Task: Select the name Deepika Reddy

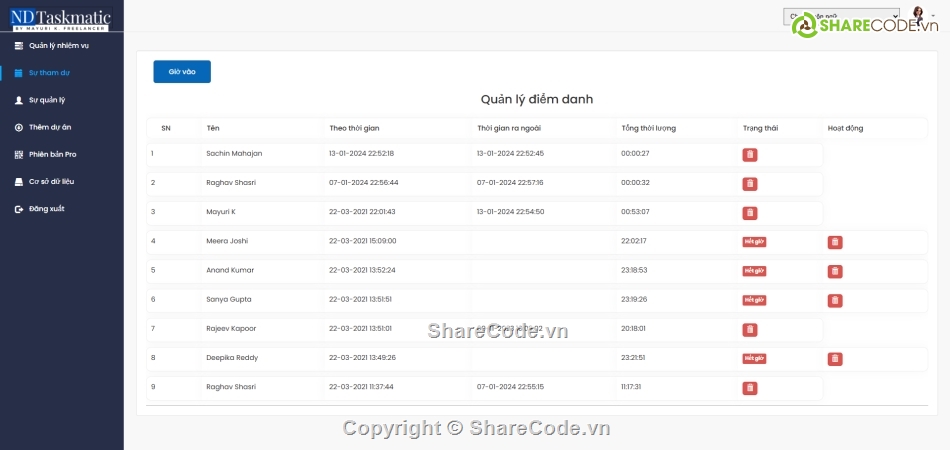Action: [232, 358]
